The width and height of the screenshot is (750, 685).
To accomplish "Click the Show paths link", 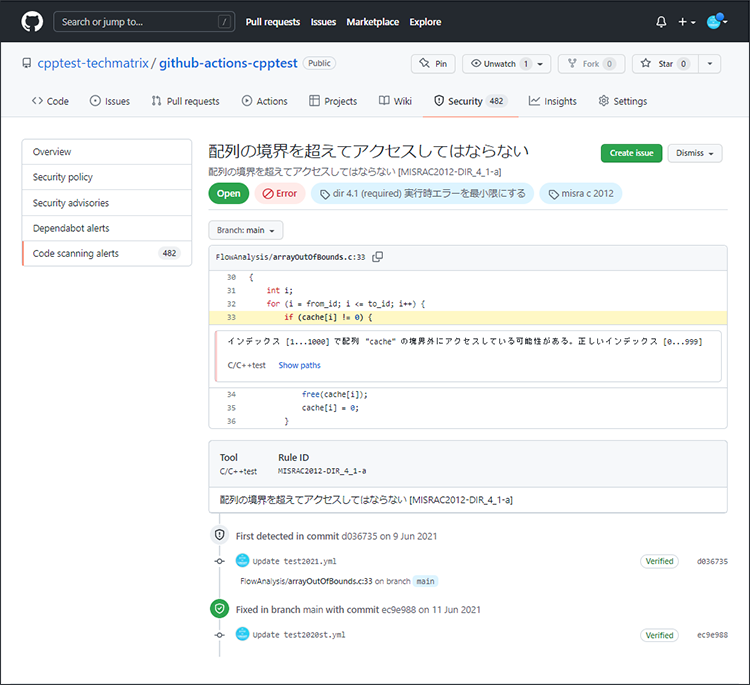I will pos(299,365).
